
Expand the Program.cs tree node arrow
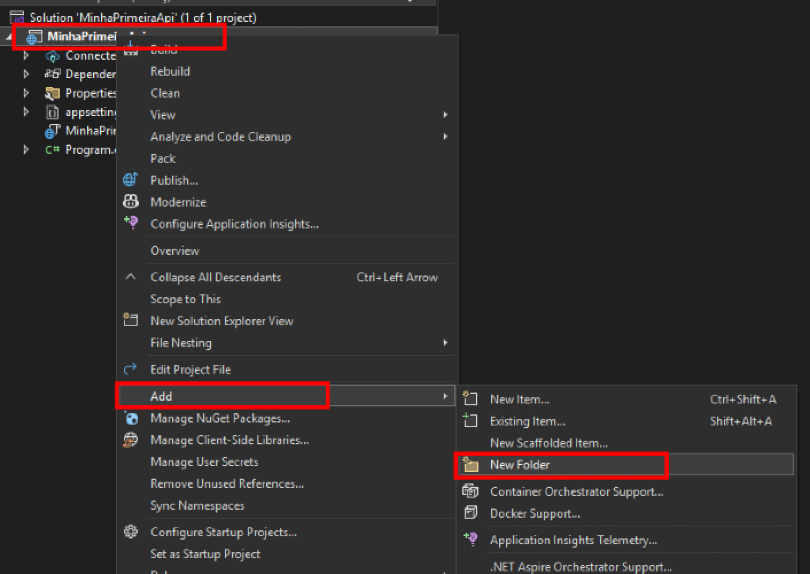coord(26,150)
